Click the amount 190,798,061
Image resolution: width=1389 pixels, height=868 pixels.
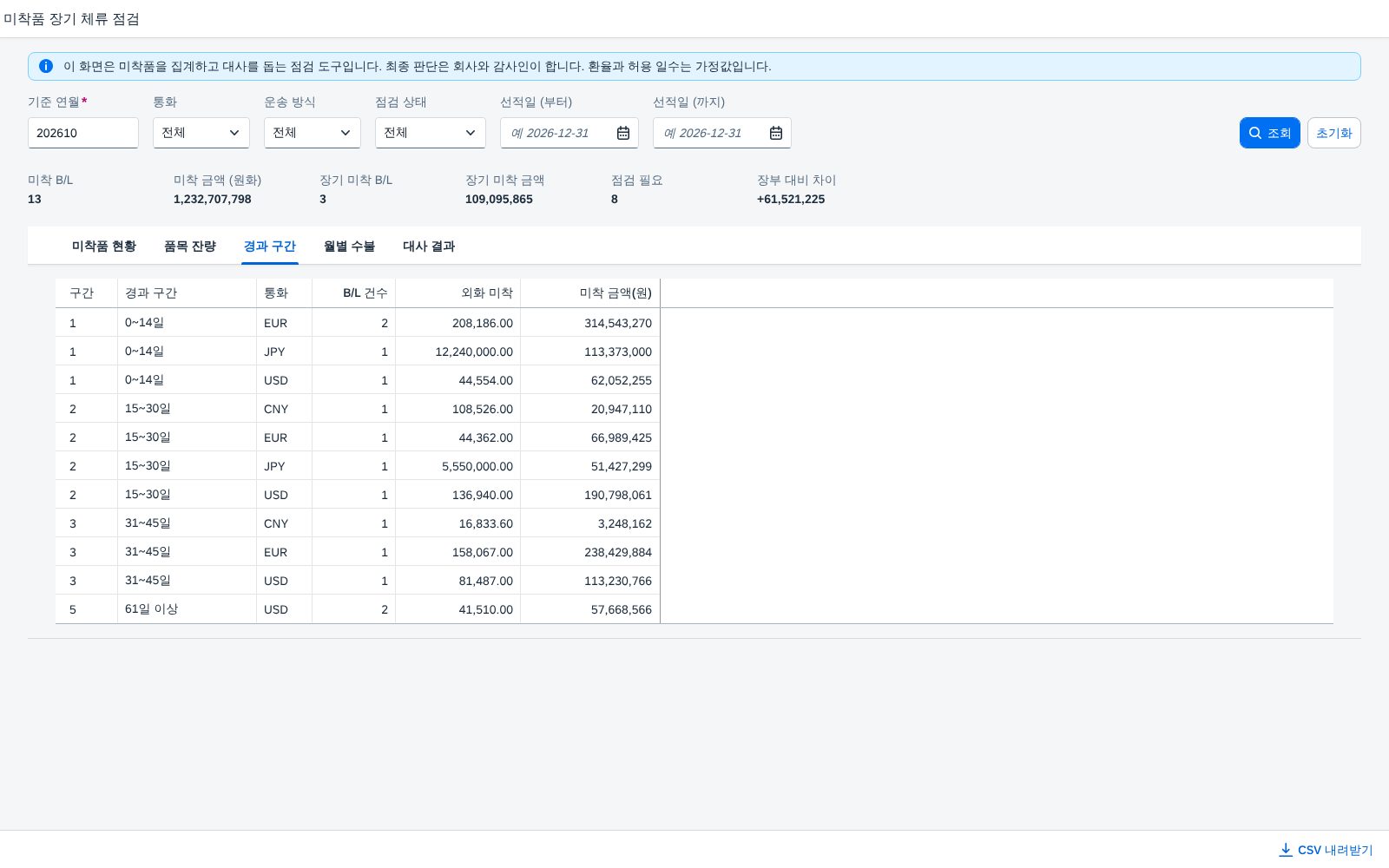[618, 495]
